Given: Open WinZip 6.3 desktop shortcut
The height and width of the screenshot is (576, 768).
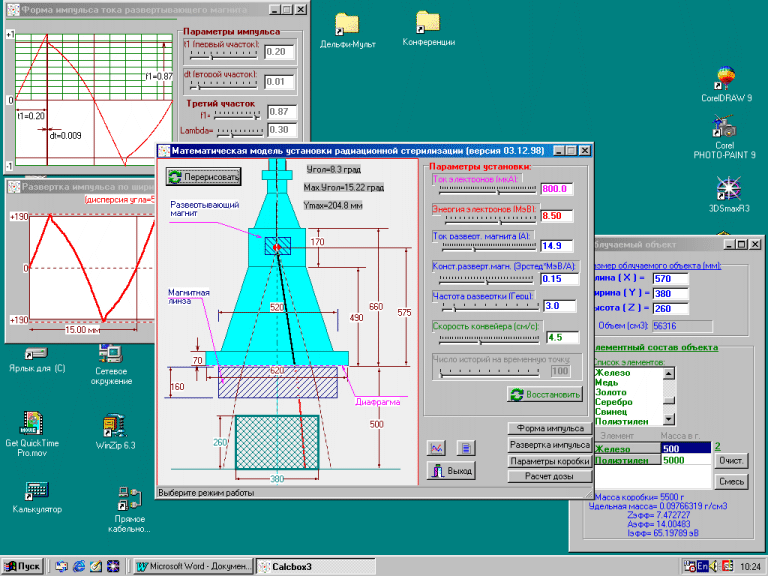Looking at the screenshot, I should point(115,423).
